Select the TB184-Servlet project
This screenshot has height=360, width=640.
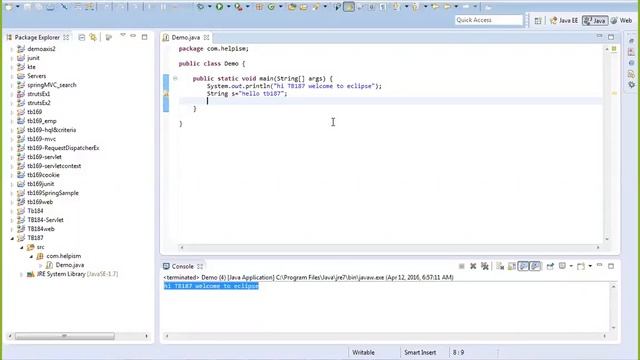coord(45,220)
